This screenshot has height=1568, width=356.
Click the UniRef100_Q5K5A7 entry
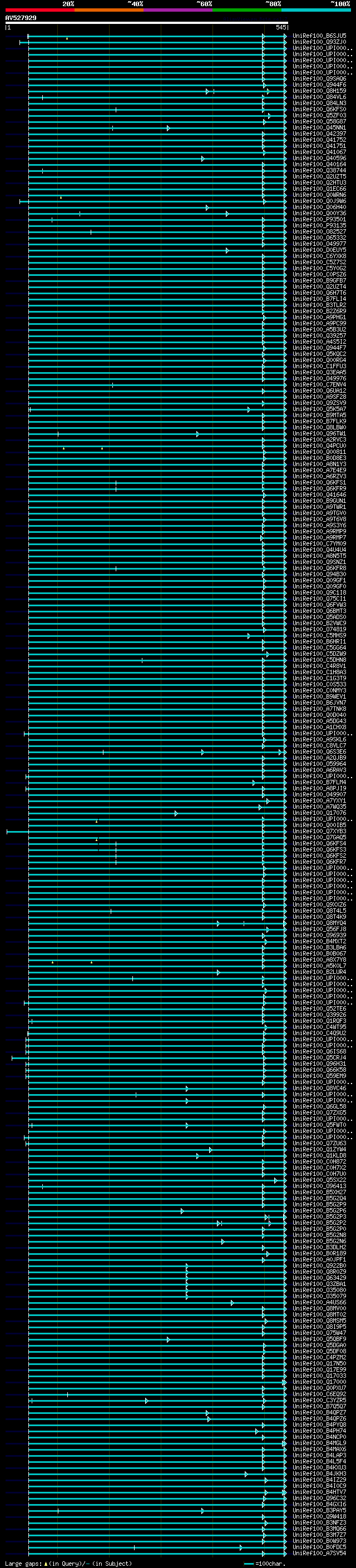(x=319, y=409)
